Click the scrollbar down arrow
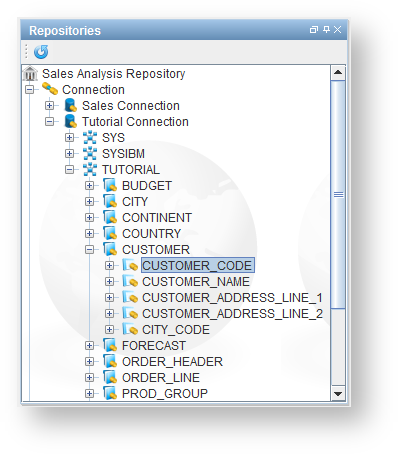The image size is (399, 455). click(338, 394)
